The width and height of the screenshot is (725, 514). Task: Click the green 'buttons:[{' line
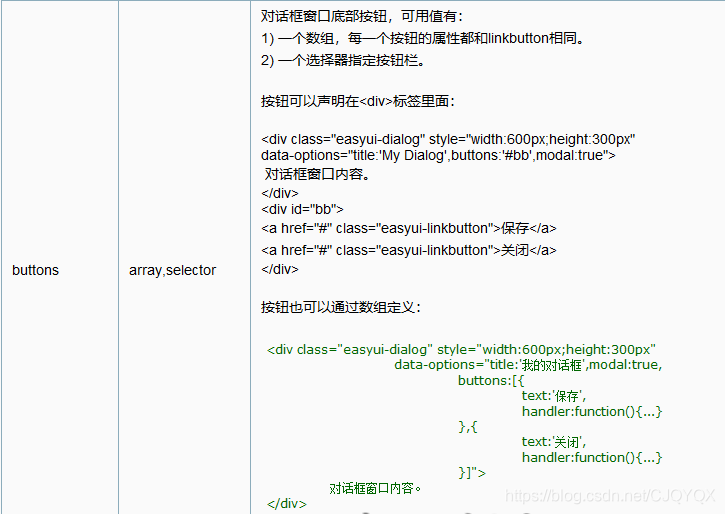[x=491, y=380]
